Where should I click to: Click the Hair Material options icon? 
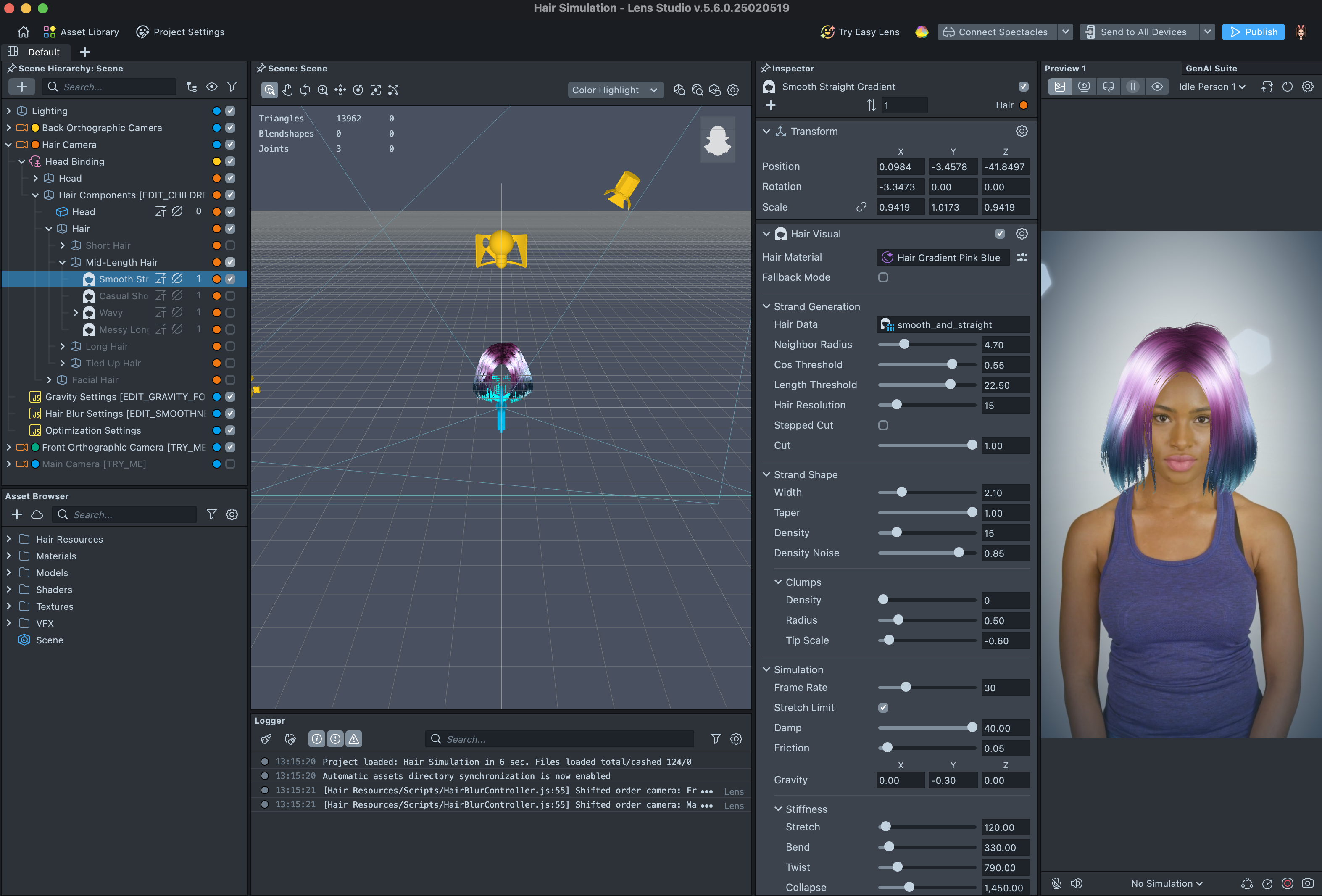[1022, 257]
